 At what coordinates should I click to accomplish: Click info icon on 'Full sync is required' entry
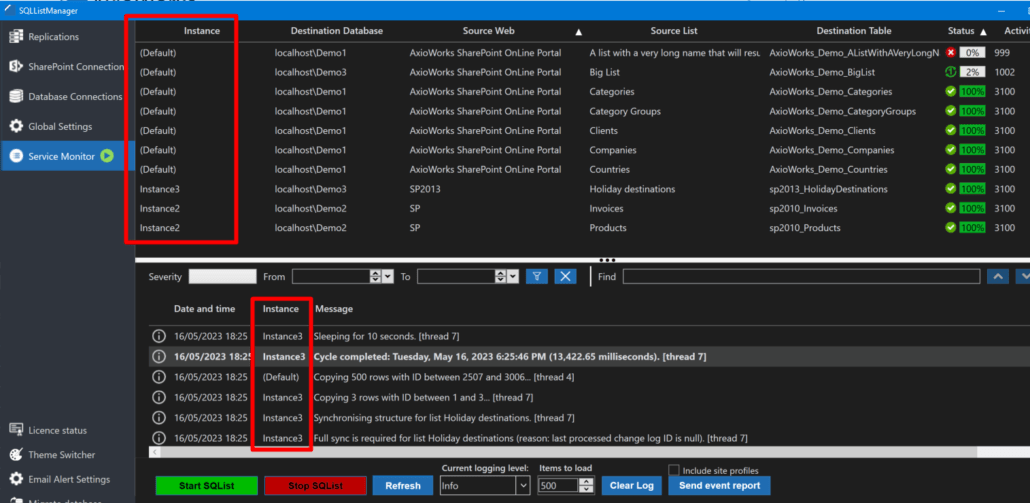[158, 438]
